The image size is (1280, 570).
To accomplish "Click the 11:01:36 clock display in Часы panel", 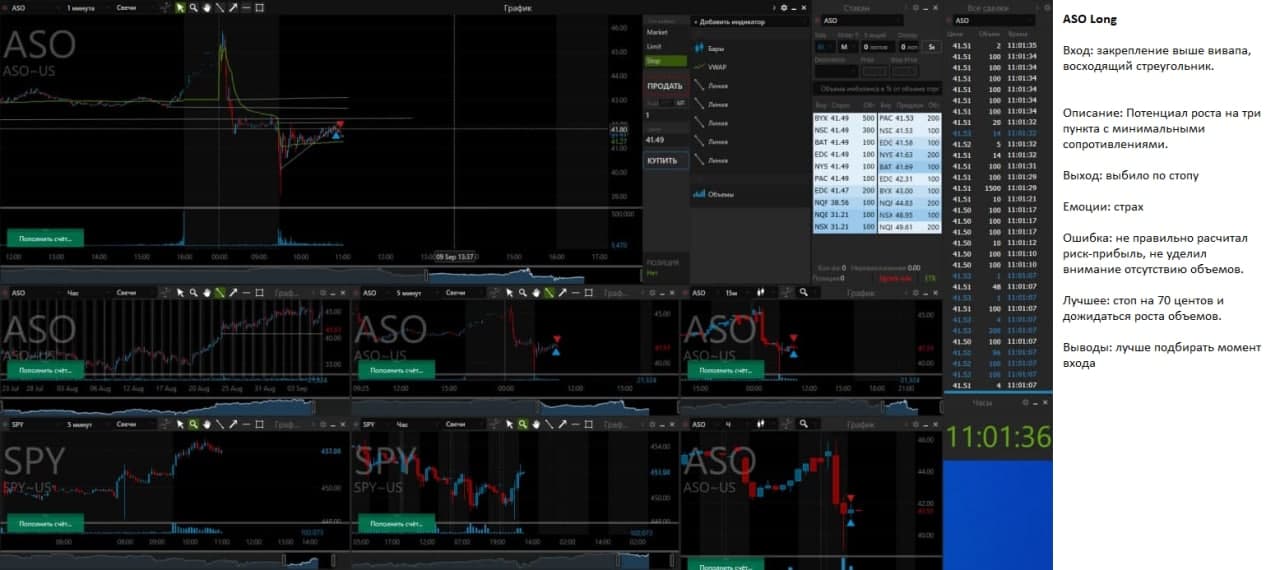I will (998, 438).
